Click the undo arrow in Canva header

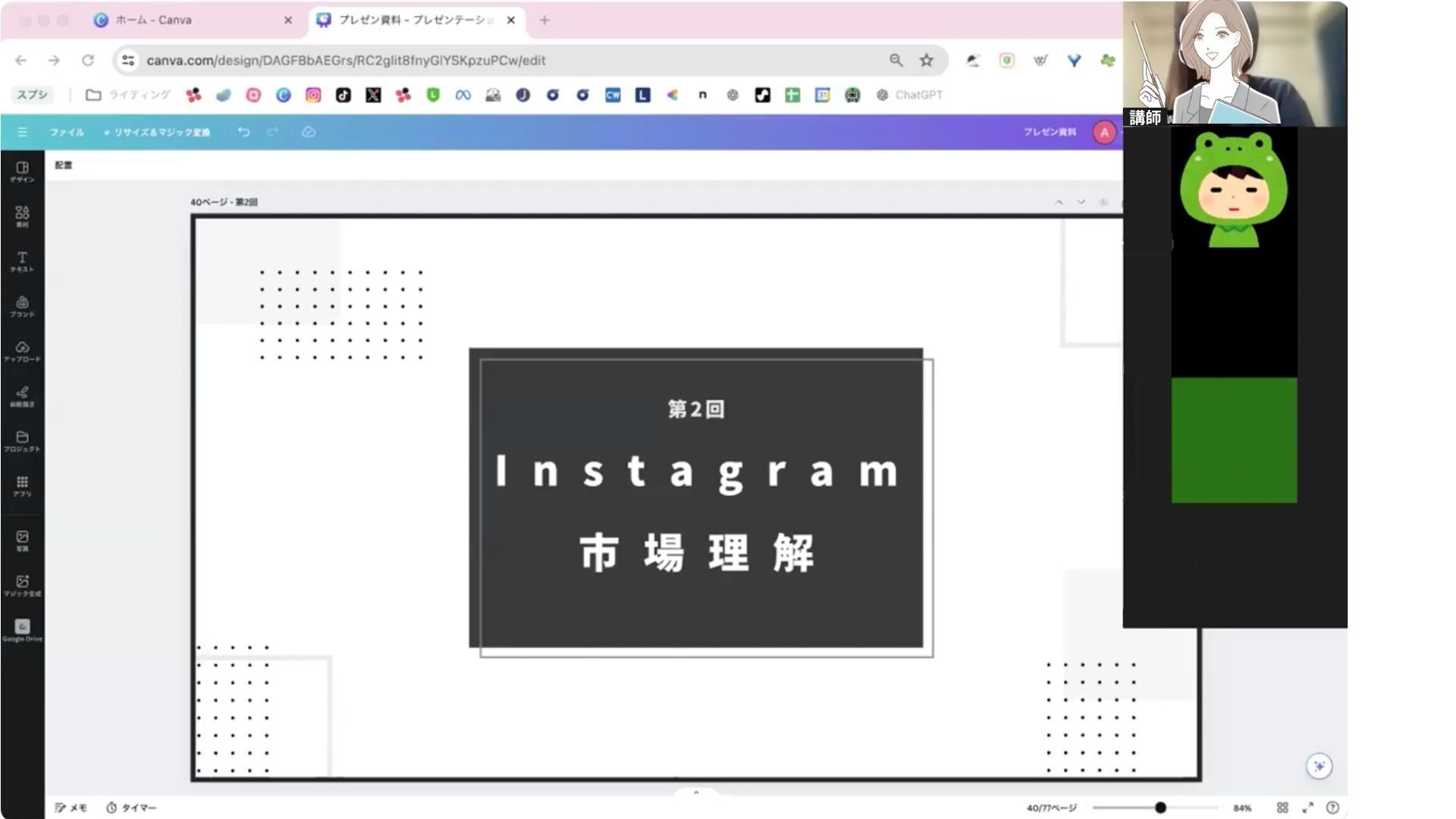click(x=243, y=132)
